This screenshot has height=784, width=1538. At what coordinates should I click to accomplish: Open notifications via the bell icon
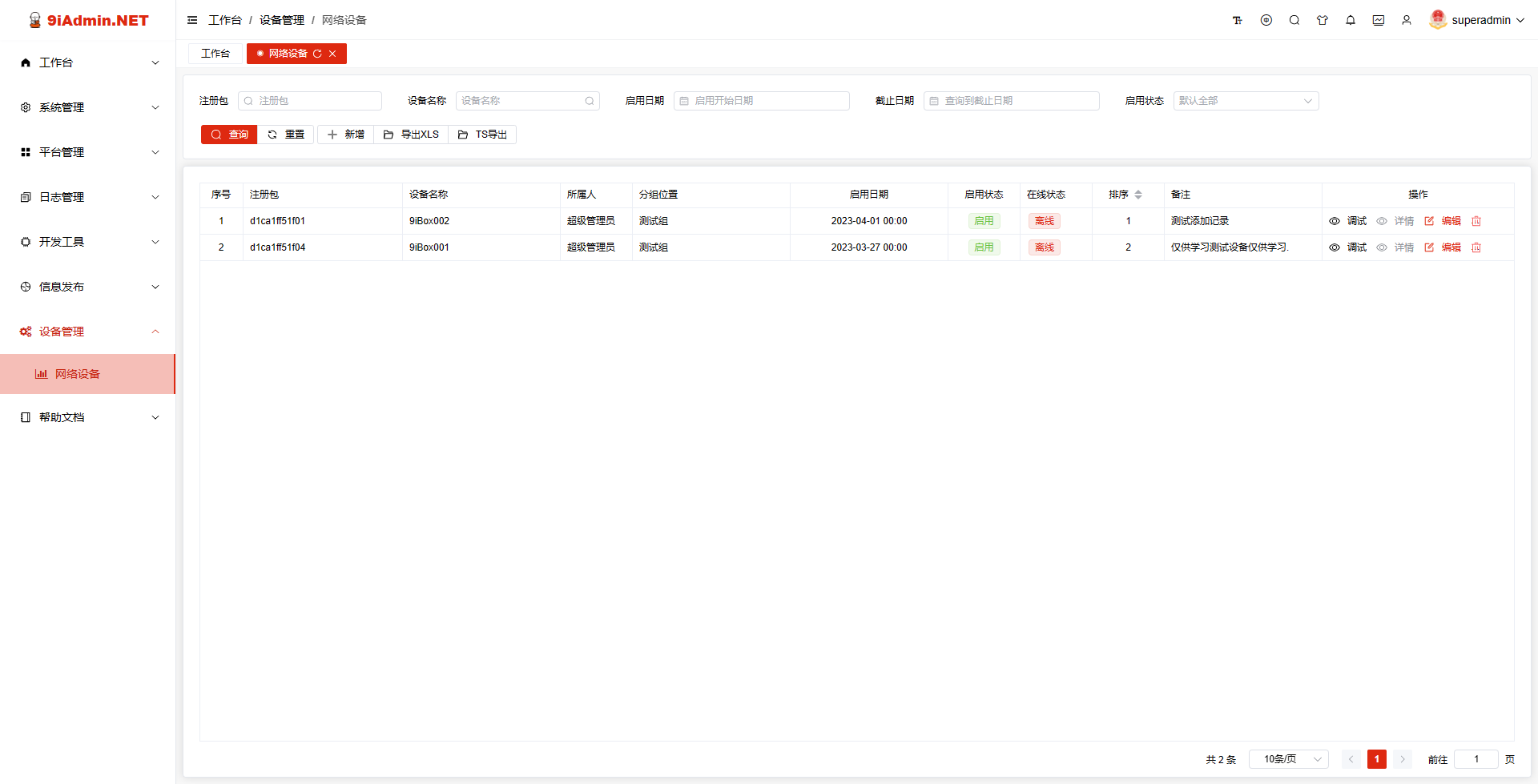(x=1350, y=20)
